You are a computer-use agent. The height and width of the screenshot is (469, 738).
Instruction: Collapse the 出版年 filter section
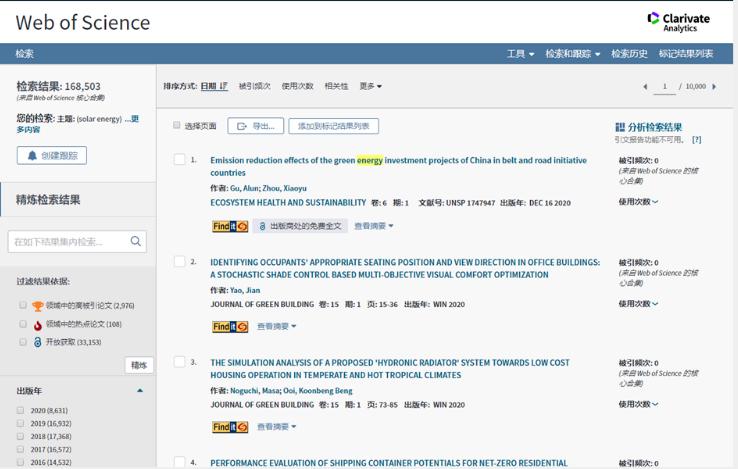(140, 390)
